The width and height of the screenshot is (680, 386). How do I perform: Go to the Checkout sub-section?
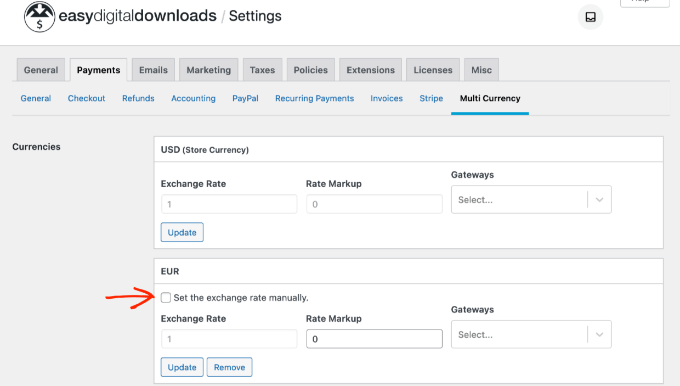[86, 98]
